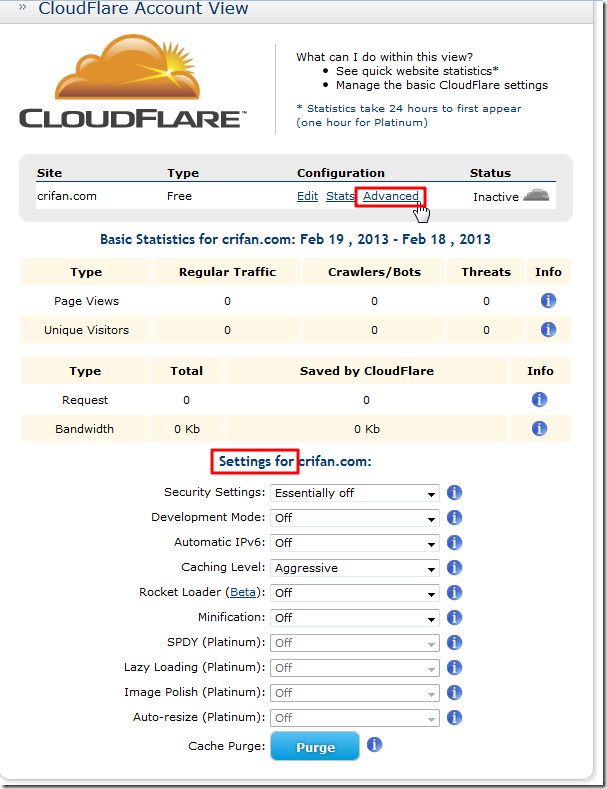
Task: Open info for Security Settings
Action: (x=454, y=493)
